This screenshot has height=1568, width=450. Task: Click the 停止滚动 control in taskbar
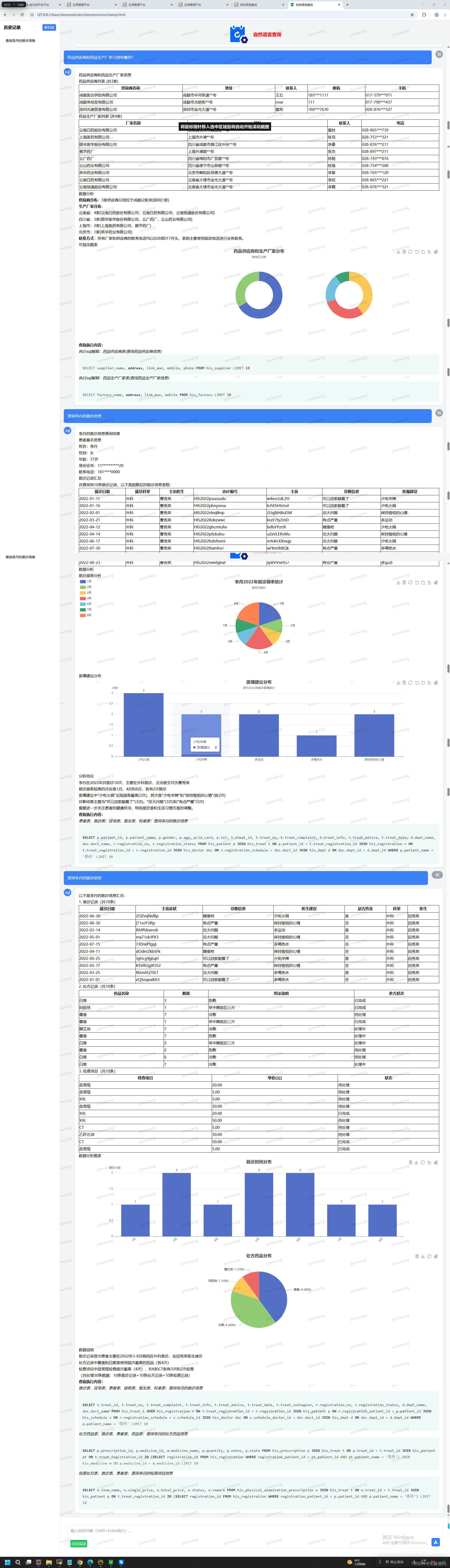click(x=395, y=1562)
